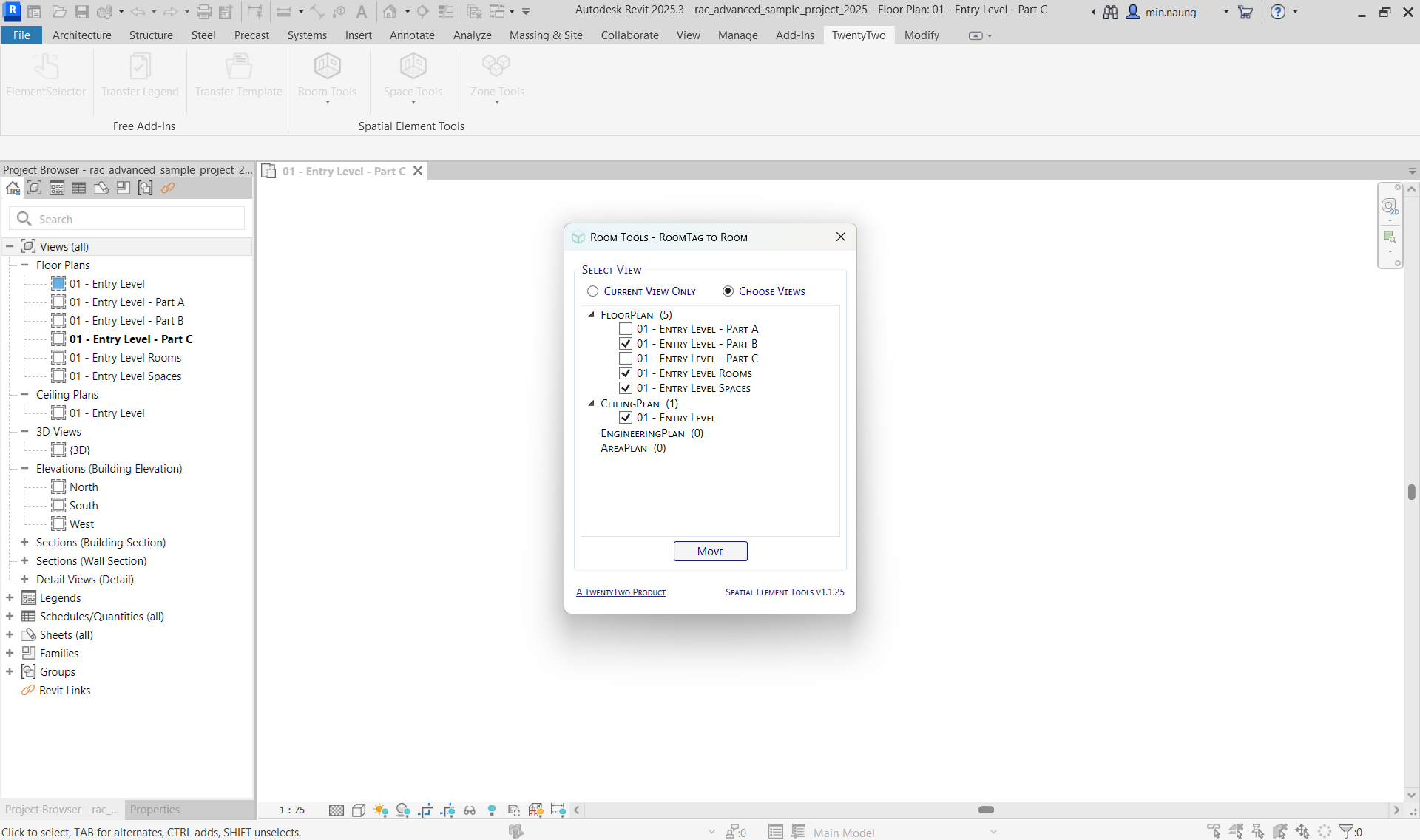Expand the Schedules/Quantities (all) node
The width and height of the screenshot is (1420, 840).
point(10,616)
